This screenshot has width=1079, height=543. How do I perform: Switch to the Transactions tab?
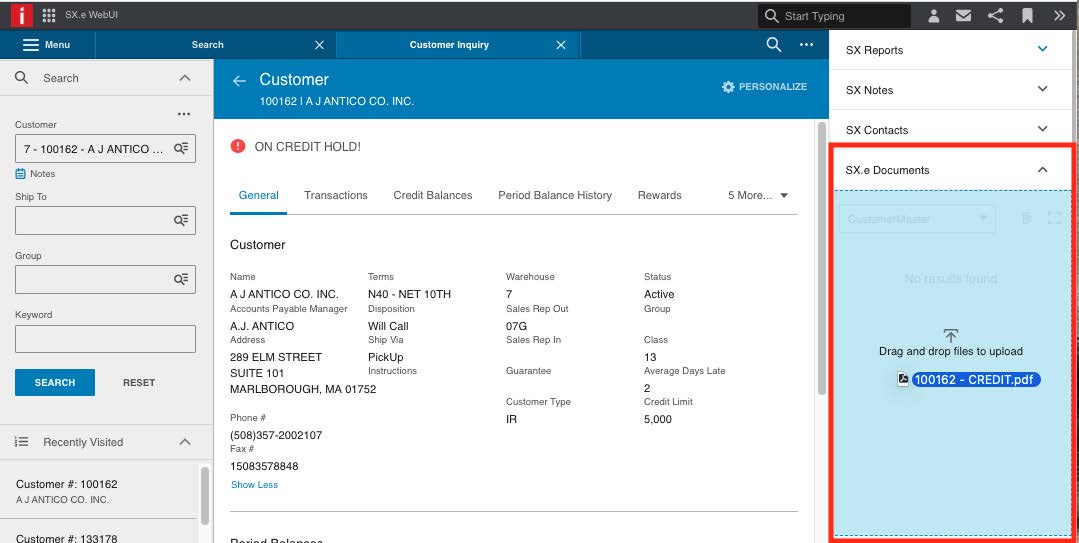(336, 195)
